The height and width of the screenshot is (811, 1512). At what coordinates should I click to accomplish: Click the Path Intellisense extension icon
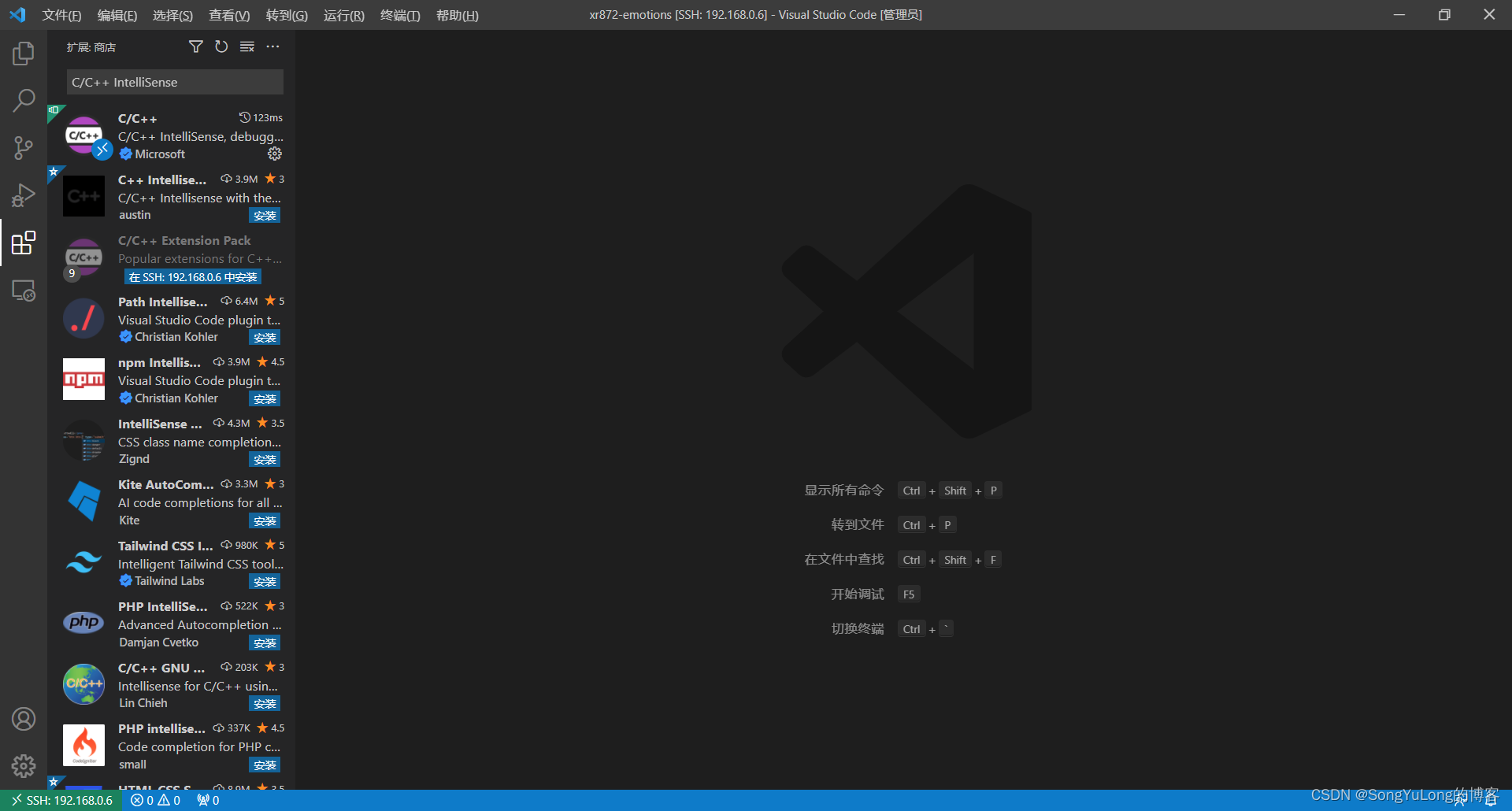pyautogui.click(x=84, y=318)
